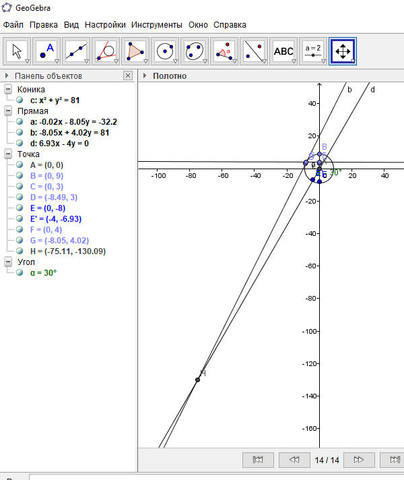Select the Reflect about line tool
Viewport: 404px width, 480px height.
pos(254,52)
